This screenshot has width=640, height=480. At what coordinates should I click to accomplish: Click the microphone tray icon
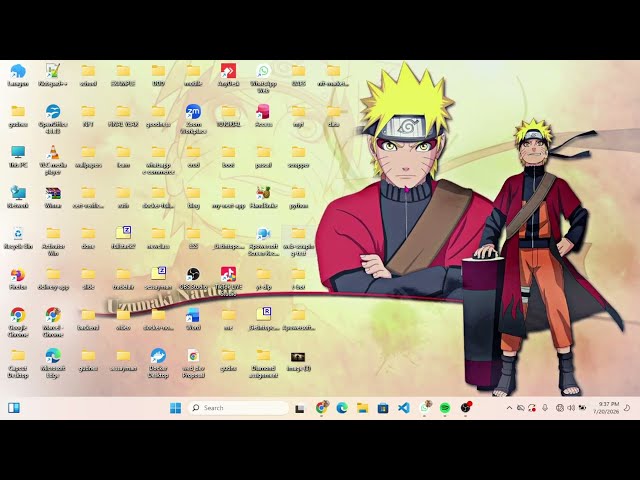pyautogui.click(x=545, y=408)
